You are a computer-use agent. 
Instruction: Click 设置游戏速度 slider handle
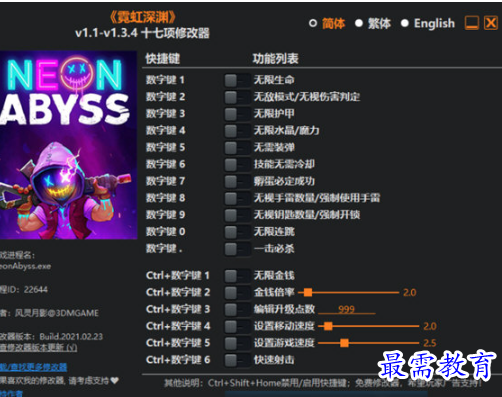[x=344, y=343]
